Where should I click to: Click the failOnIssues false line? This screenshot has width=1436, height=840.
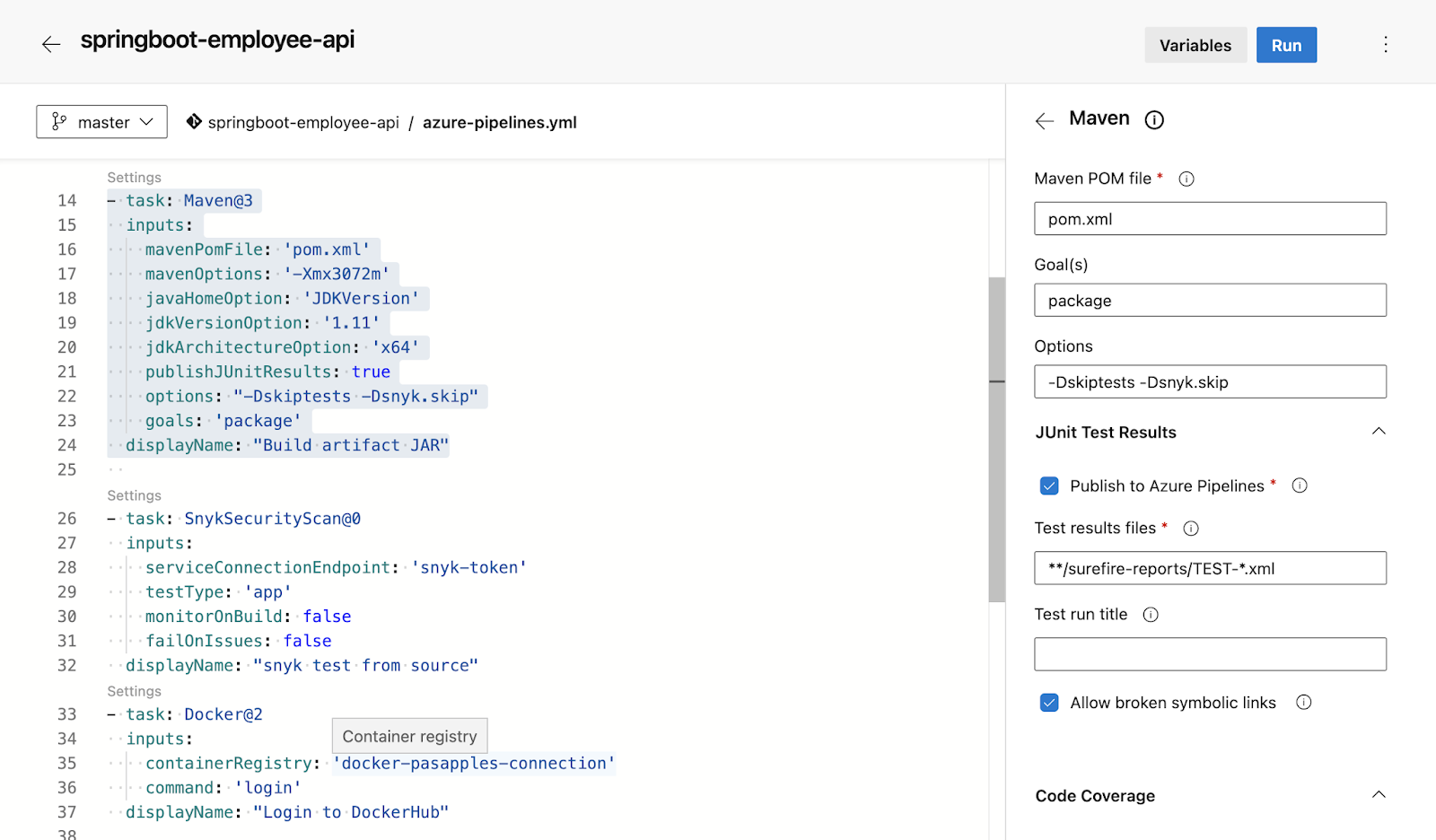pyautogui.click(x=238, y=641)
